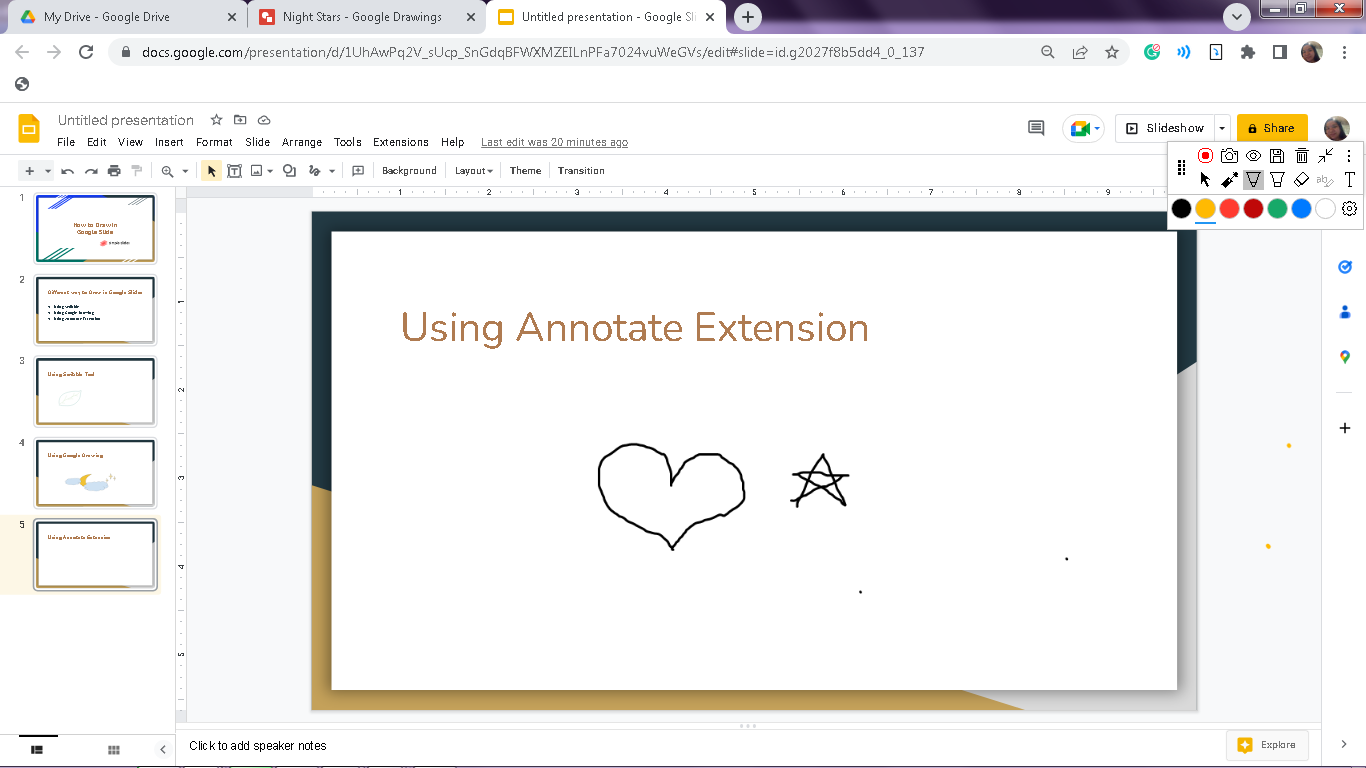Select the pen tool in the Annotate toolbar
Screen dimensions: 1366x768
[1253, 180]
